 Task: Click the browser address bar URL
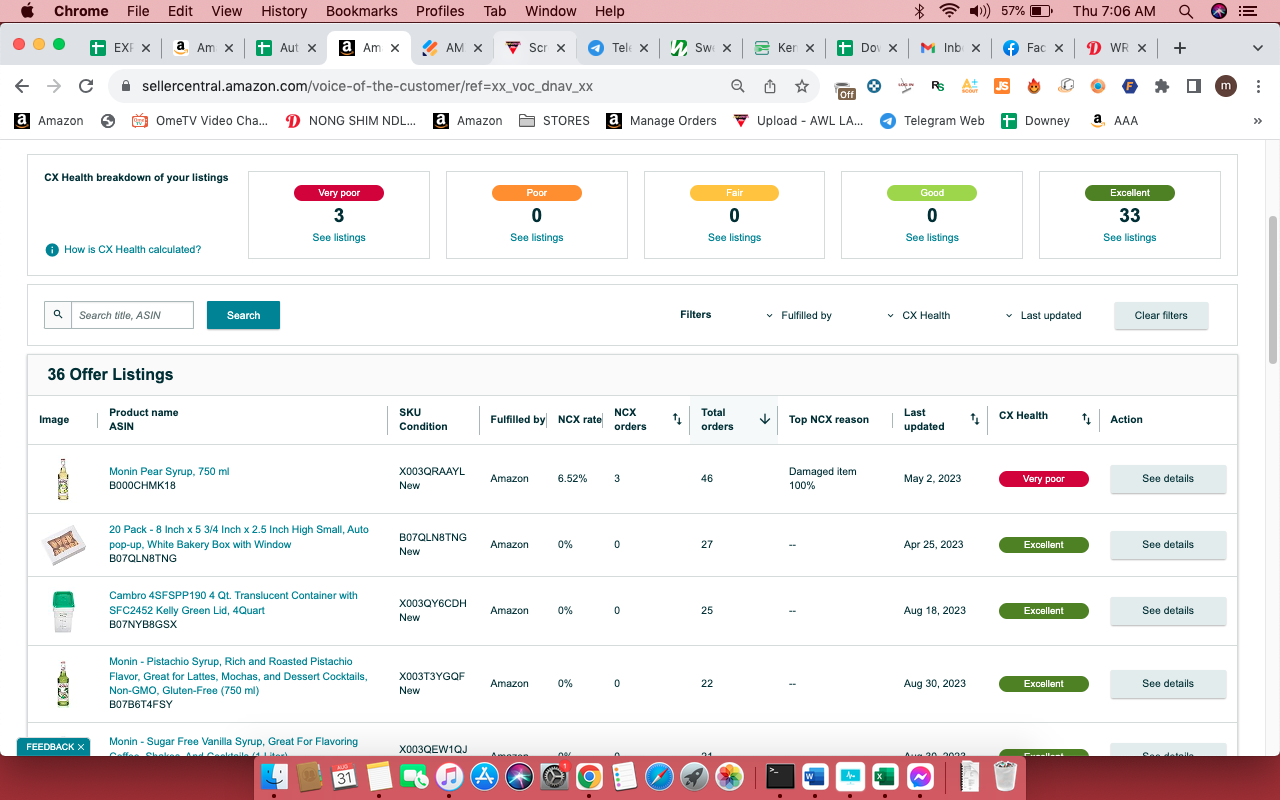[367, 86]
